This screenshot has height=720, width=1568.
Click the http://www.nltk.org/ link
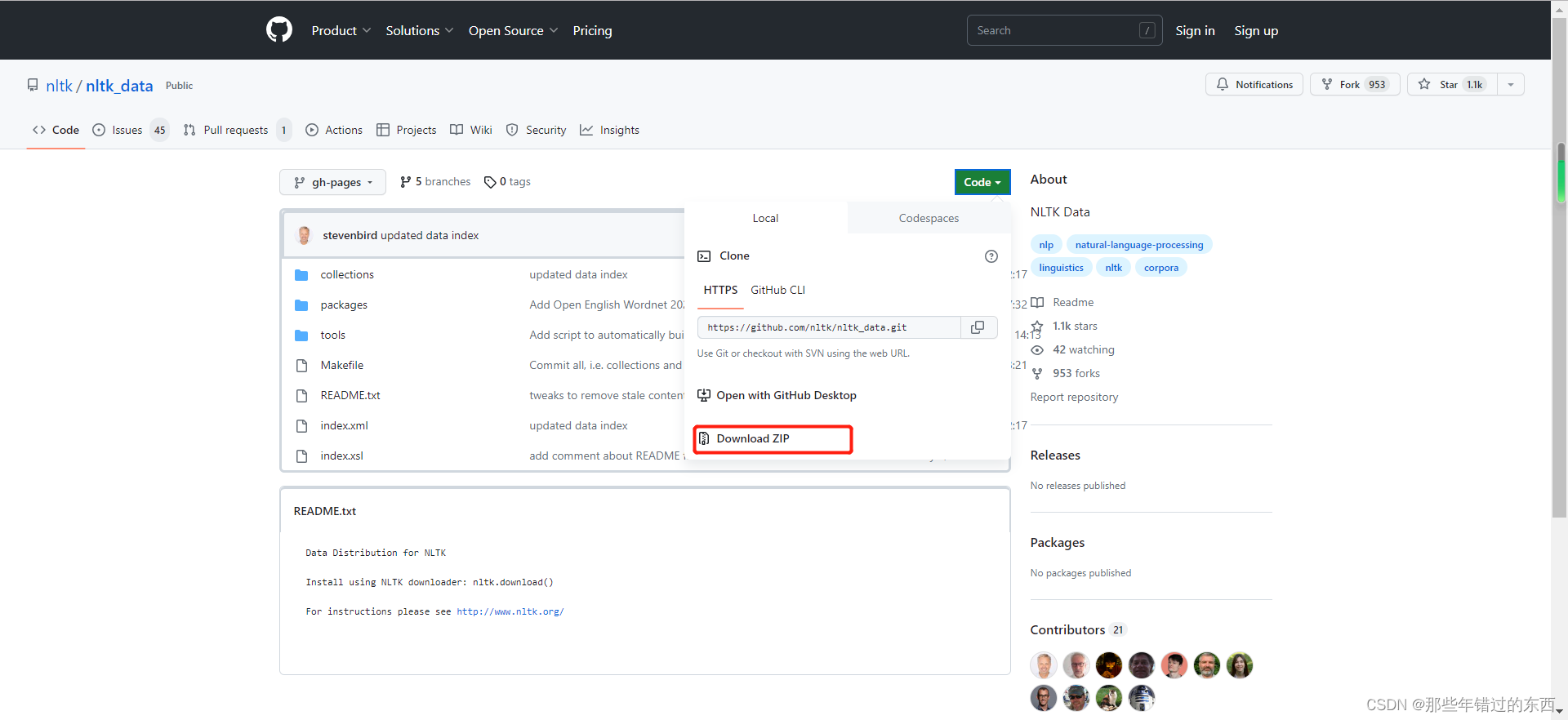point(510,611)
